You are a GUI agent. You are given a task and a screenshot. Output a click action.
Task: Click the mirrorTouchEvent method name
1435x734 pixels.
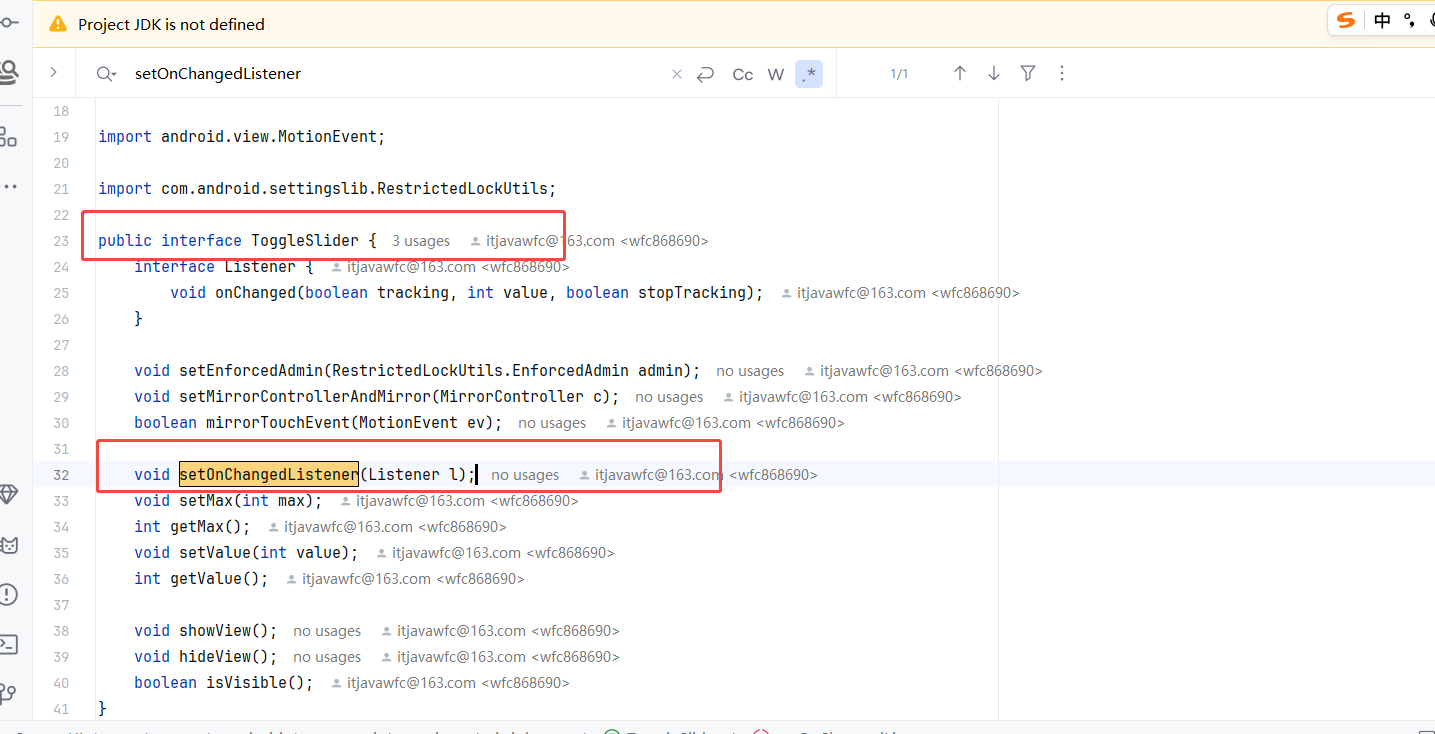(278, 422)
